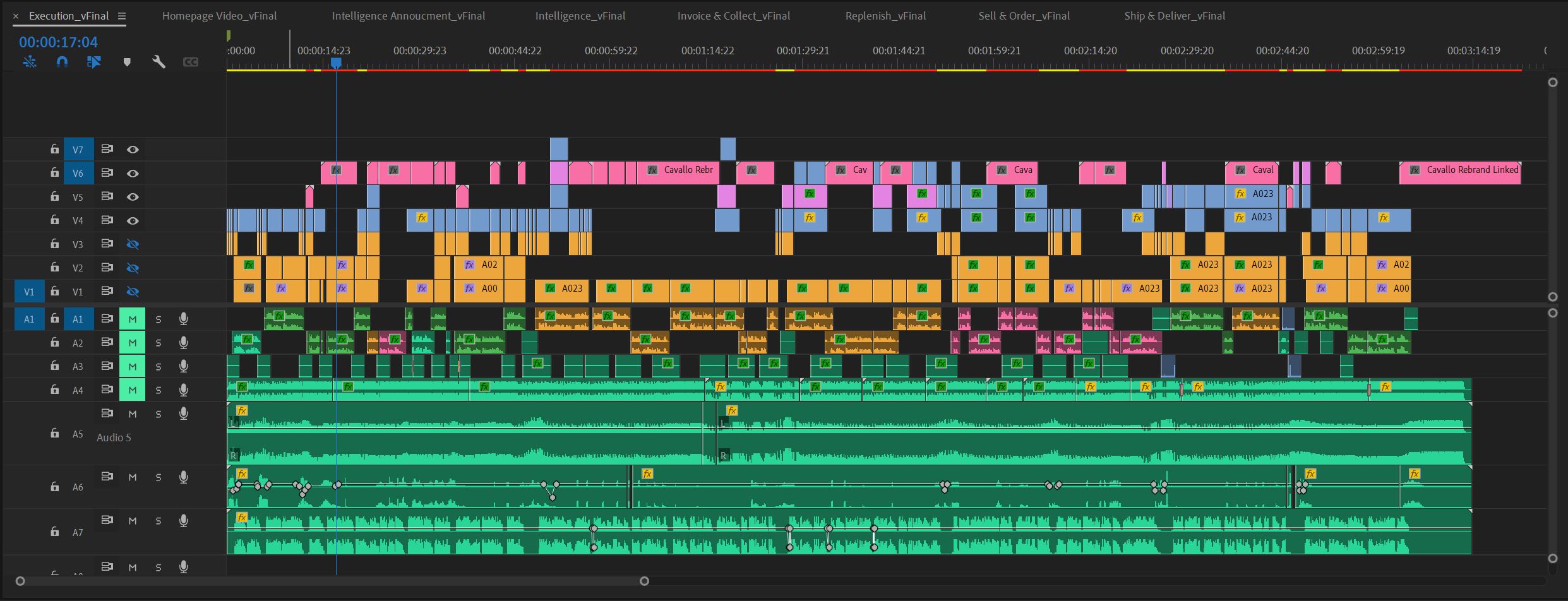Click the Captions CC track options icon
This screenshot has width=1568, height=601.
click(x=191, y=62)
